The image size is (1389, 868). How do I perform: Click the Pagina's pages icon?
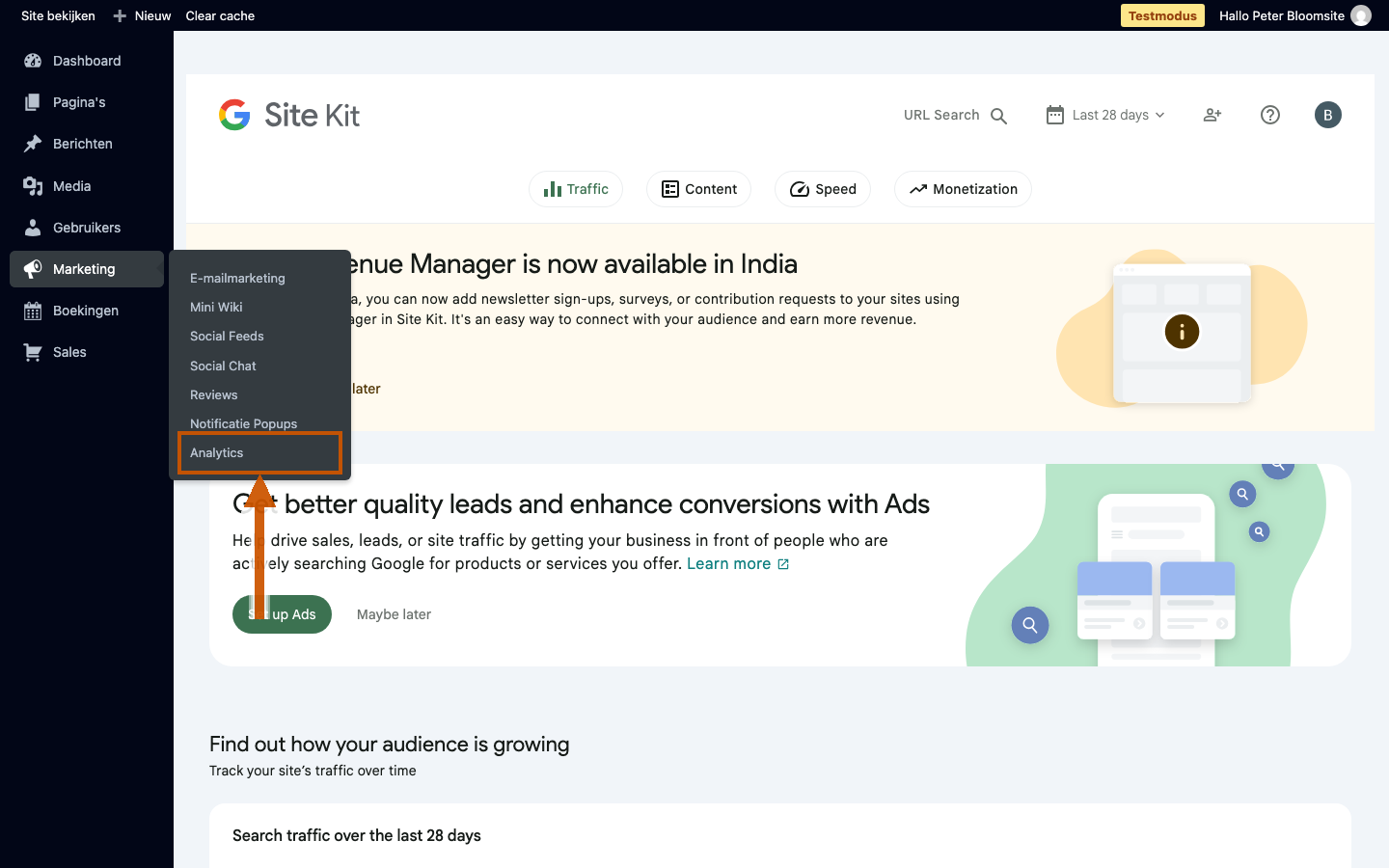tap(33, 102)
